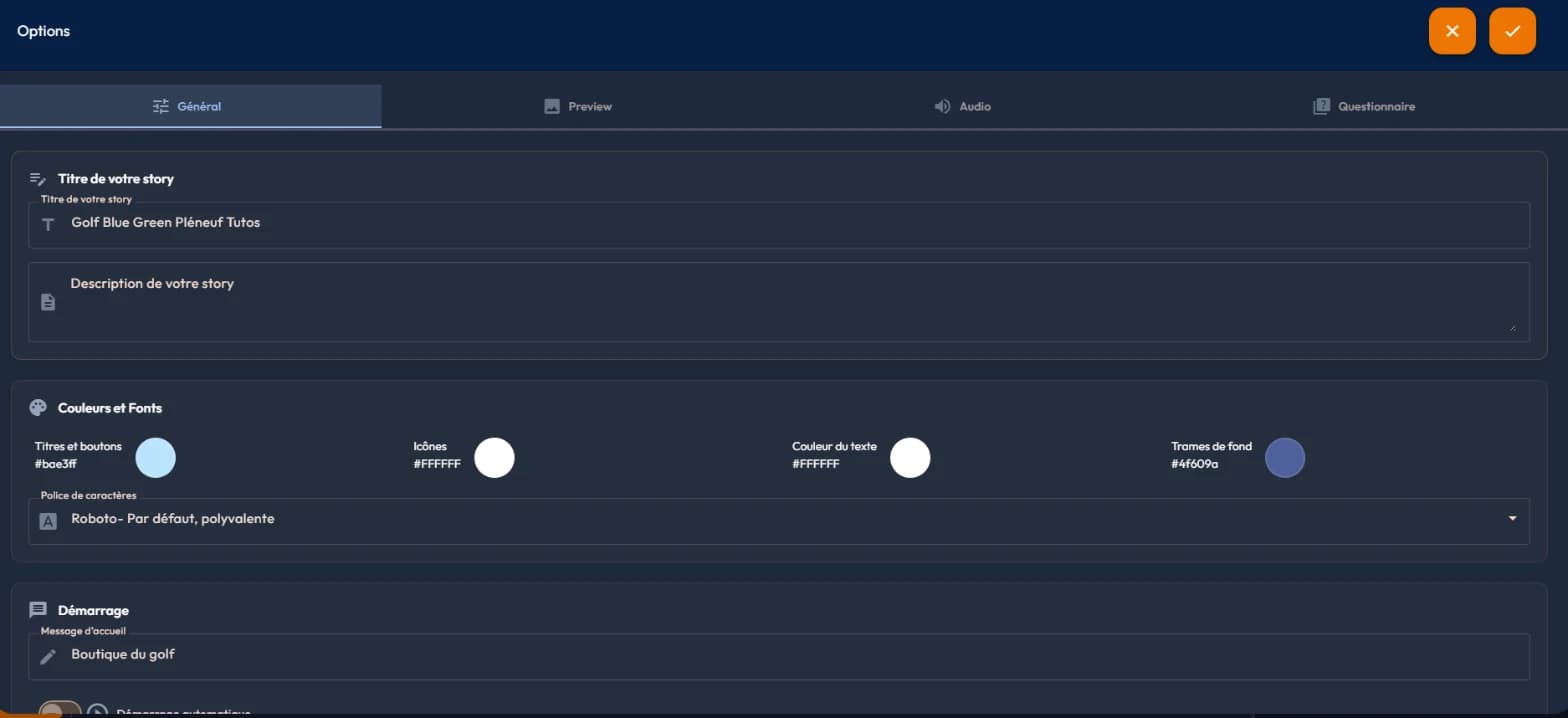The image size is (1568, 718).
Task: Click the pencil icon in Message d'accueil field
Action: 47,656
